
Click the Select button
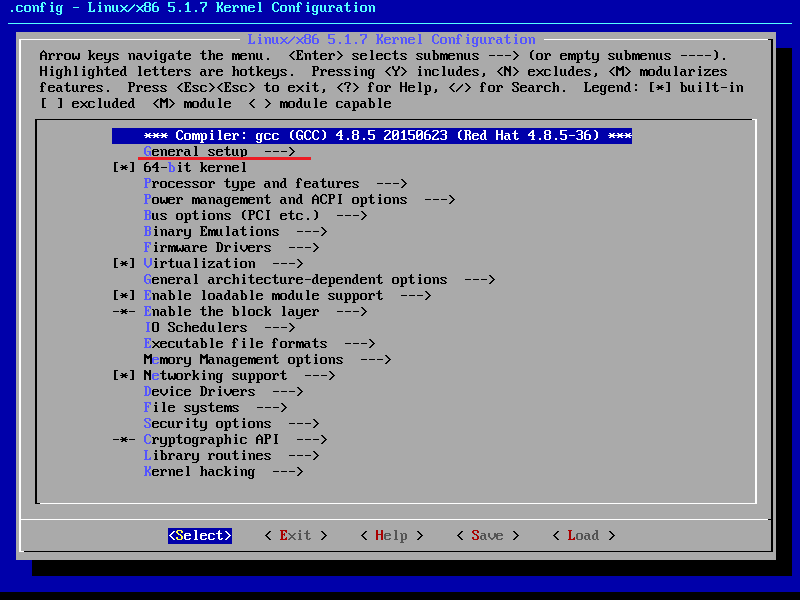(x=200, y=536)
